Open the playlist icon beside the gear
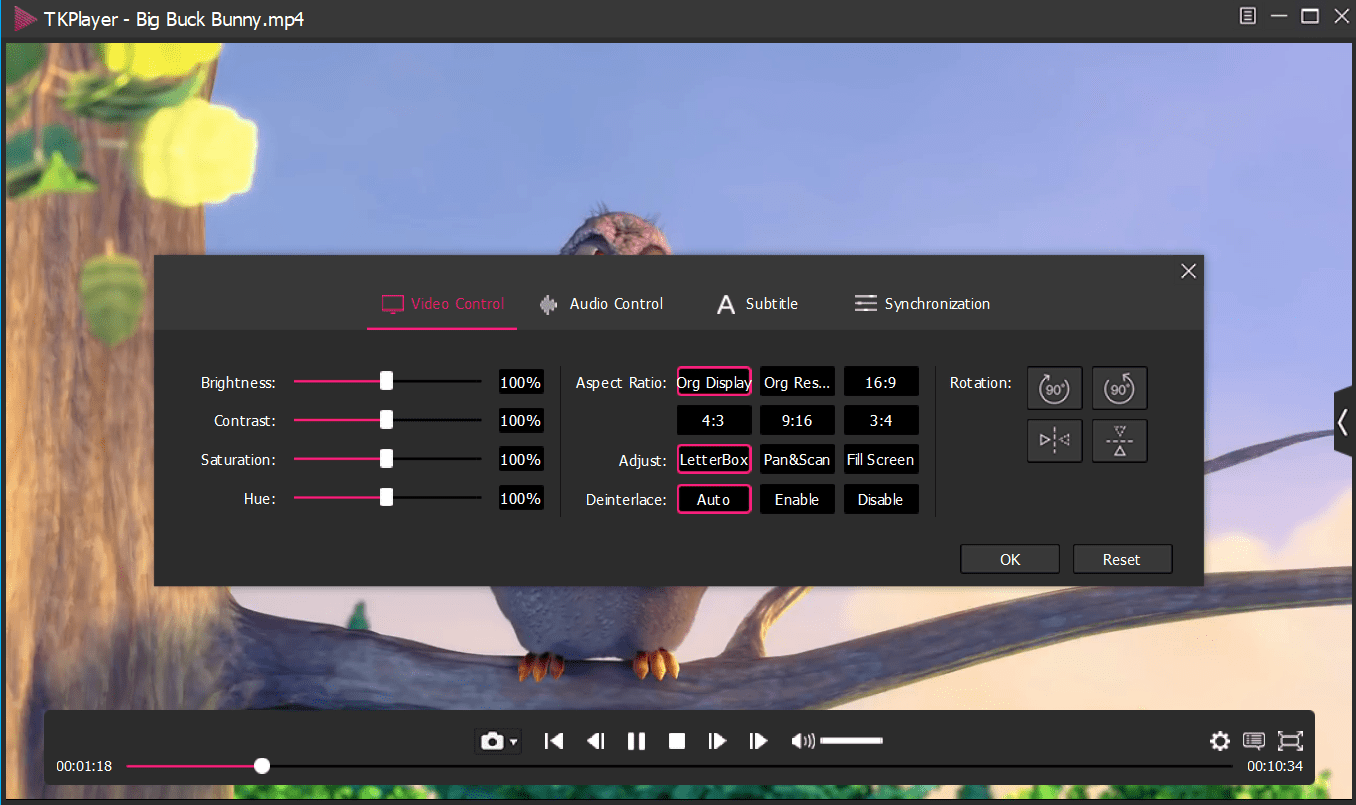The width and height of the screenshot is (1356, 805). coord(1254,741)
